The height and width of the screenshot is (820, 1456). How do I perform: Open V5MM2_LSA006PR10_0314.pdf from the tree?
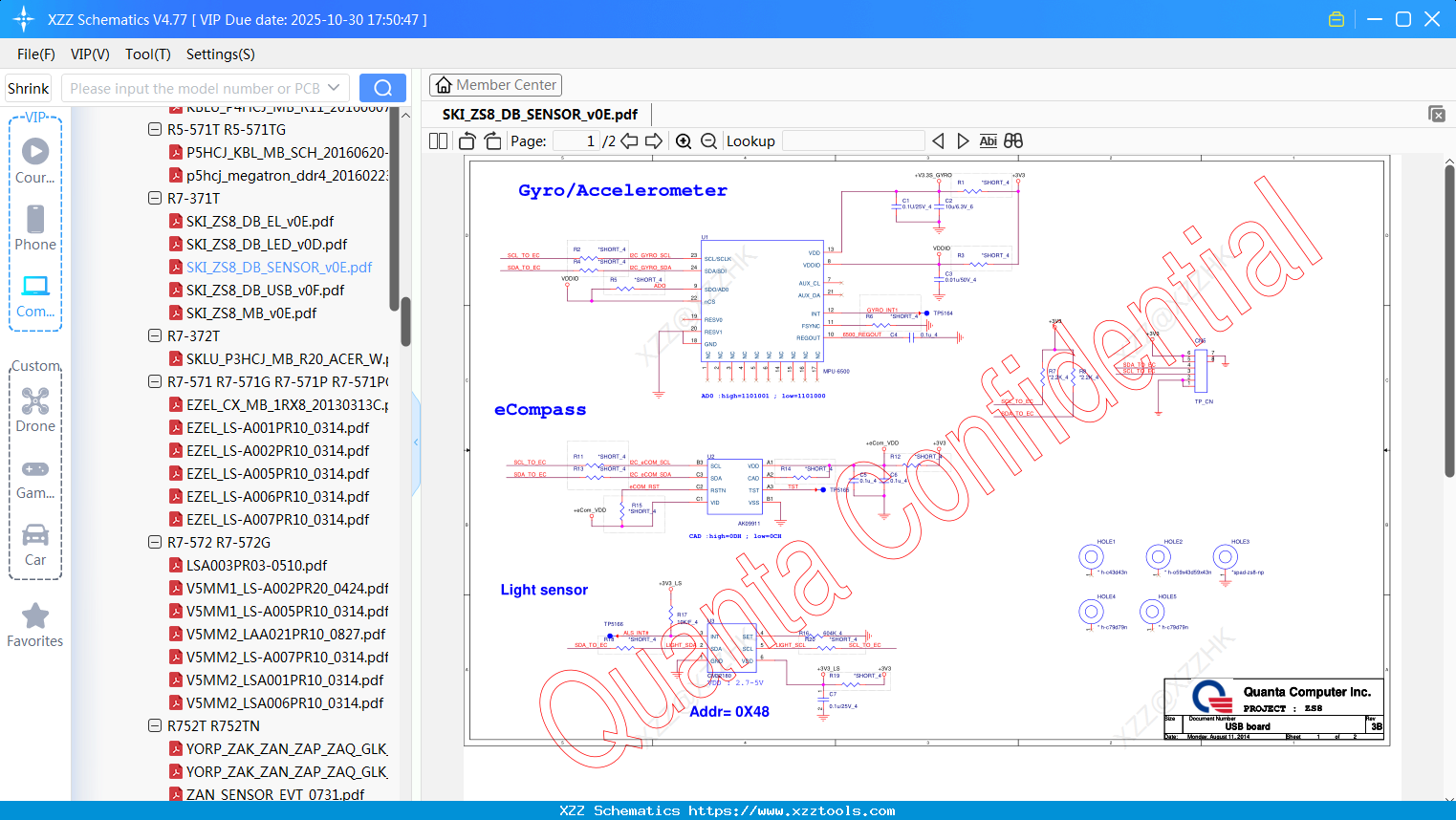tap(285, 703)
